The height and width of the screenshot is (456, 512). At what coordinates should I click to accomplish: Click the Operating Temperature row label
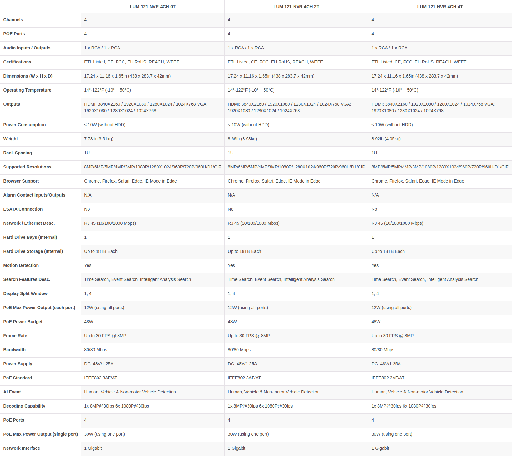coord(27,90)
